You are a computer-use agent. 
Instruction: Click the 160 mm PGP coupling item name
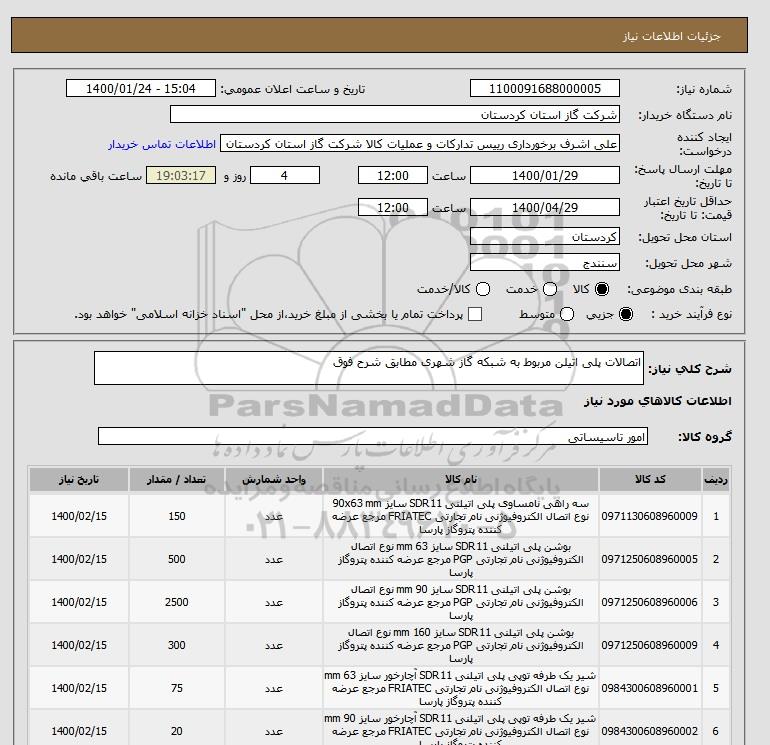pos(461,645)
